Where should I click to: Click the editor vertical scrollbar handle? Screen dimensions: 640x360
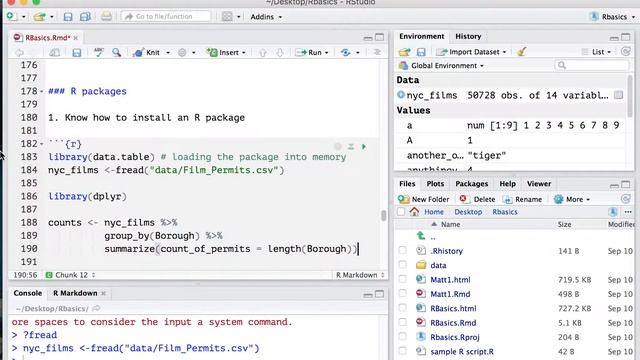384,216
